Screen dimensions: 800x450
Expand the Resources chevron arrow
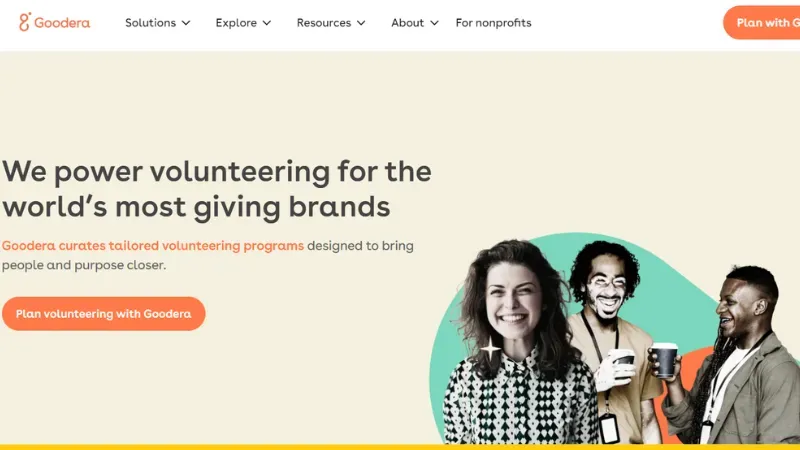(x=361, y=23)
